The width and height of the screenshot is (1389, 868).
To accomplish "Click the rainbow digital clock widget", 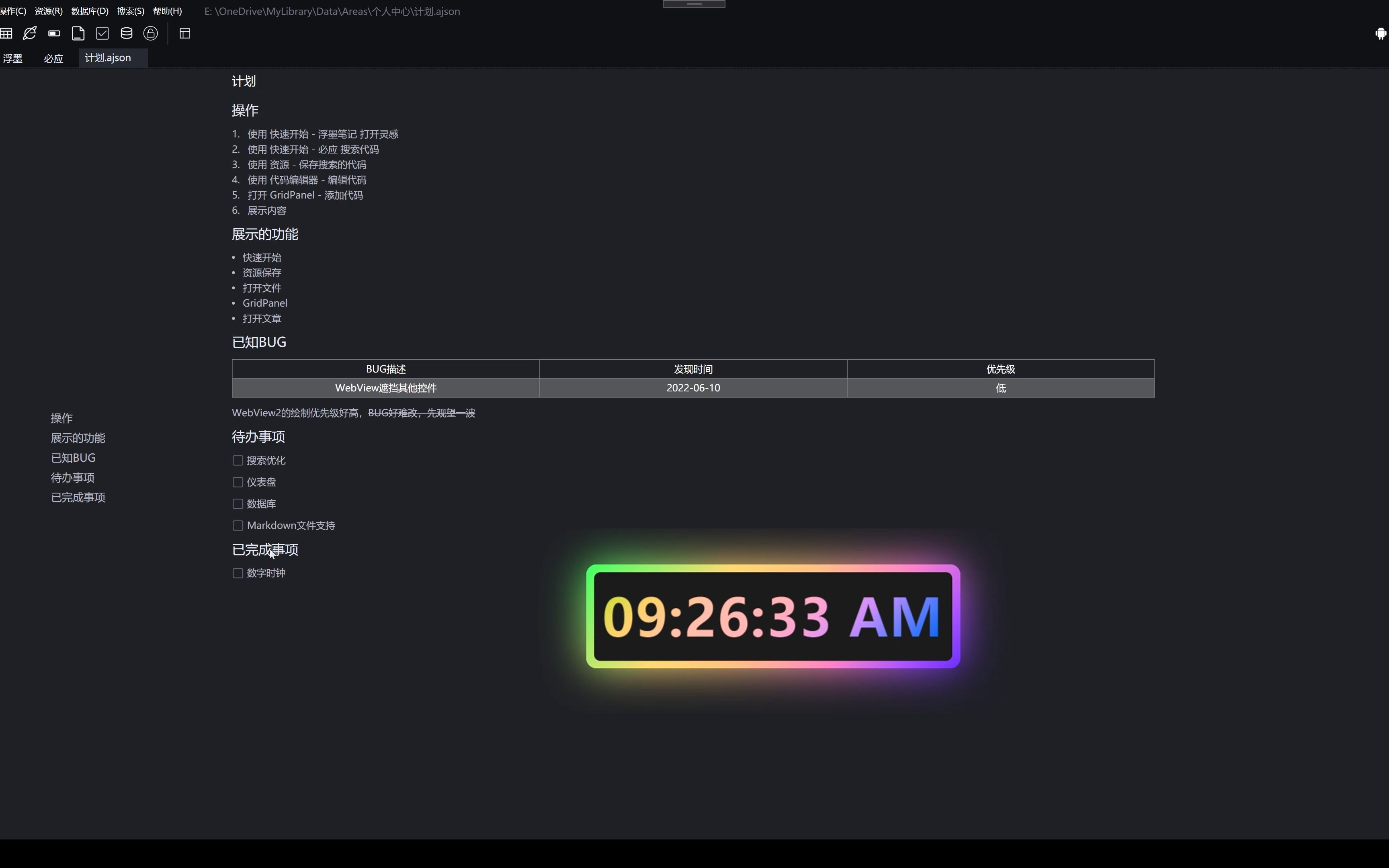I will (x=773, y=616).
